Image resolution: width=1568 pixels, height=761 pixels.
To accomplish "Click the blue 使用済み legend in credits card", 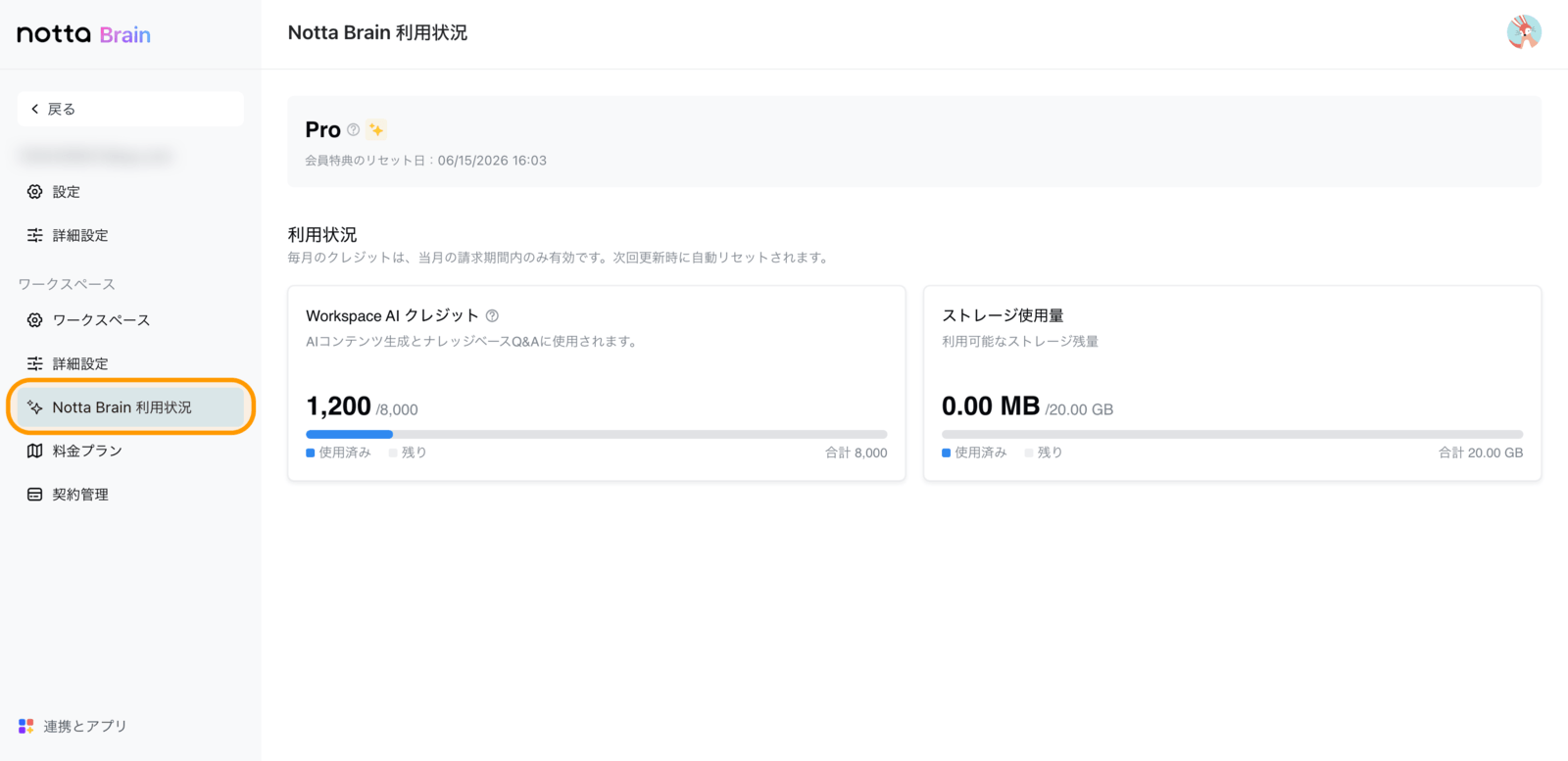I will coord(339,452).
